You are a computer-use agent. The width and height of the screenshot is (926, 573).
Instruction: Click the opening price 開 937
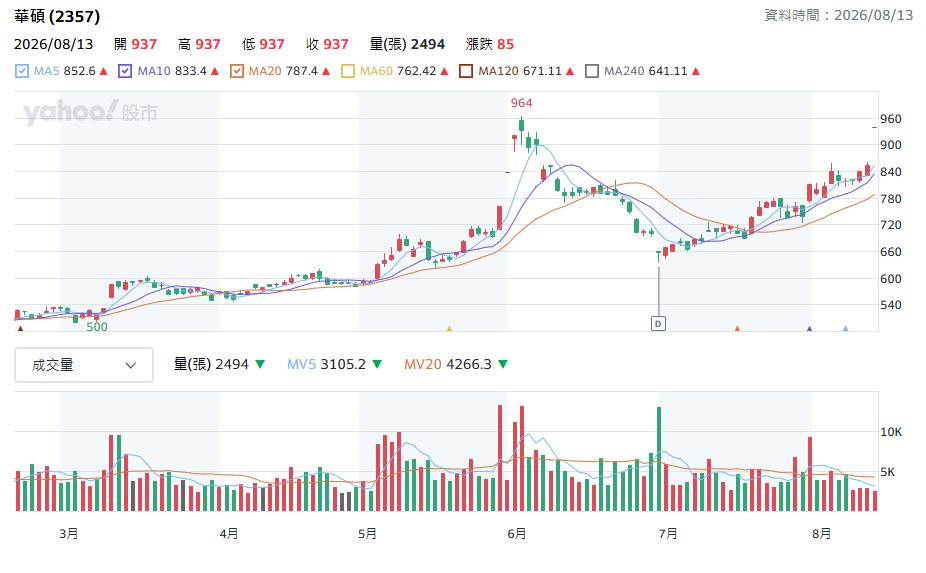tap(135, 44)
